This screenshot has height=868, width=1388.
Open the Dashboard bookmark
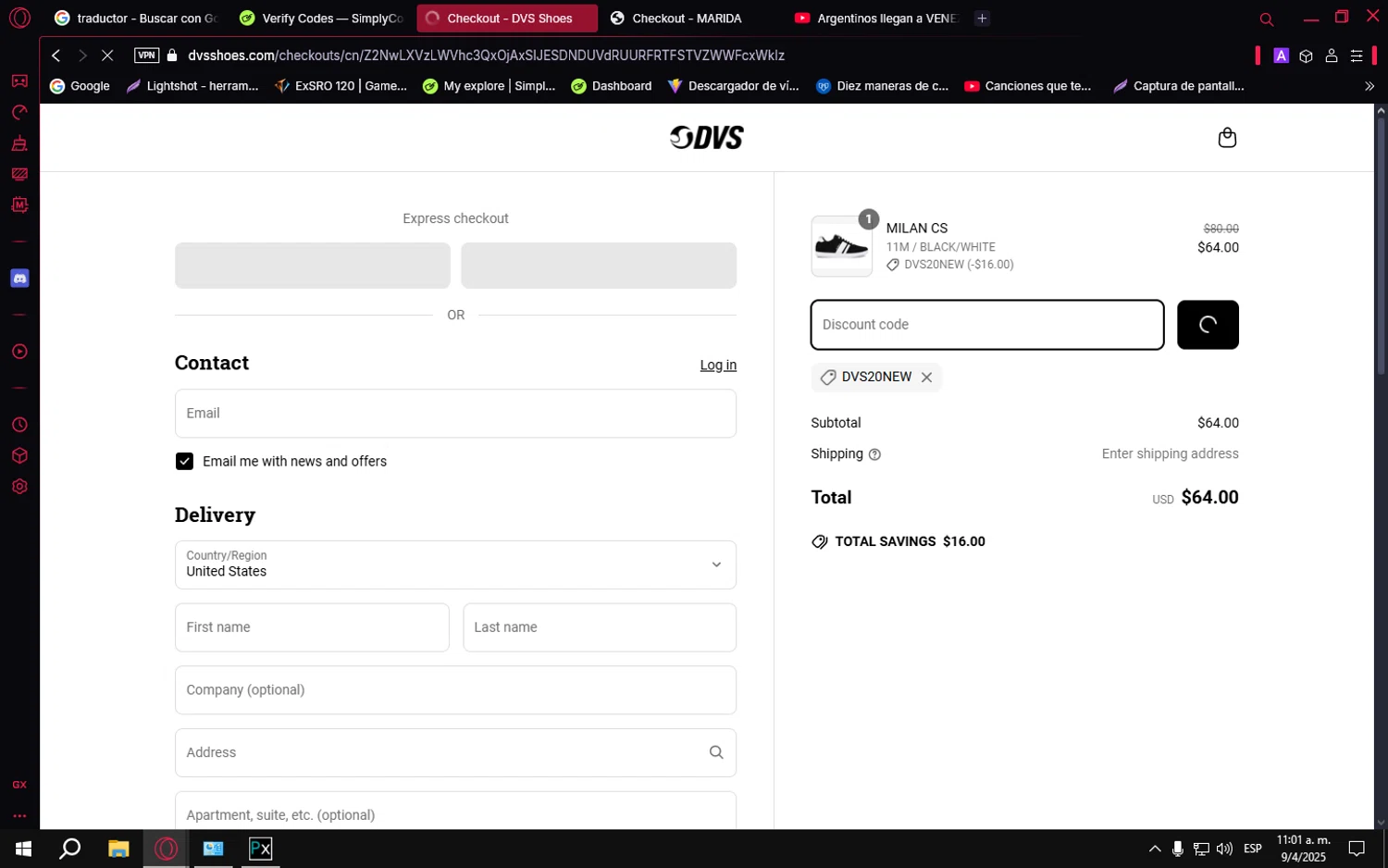point(611,86)
